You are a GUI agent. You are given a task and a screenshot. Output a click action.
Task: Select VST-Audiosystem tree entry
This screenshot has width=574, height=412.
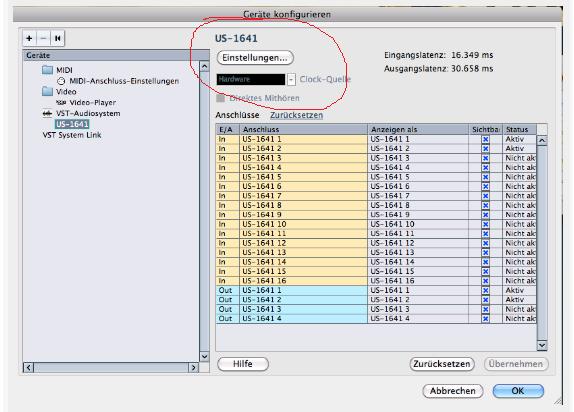click(x=88, y=114)
